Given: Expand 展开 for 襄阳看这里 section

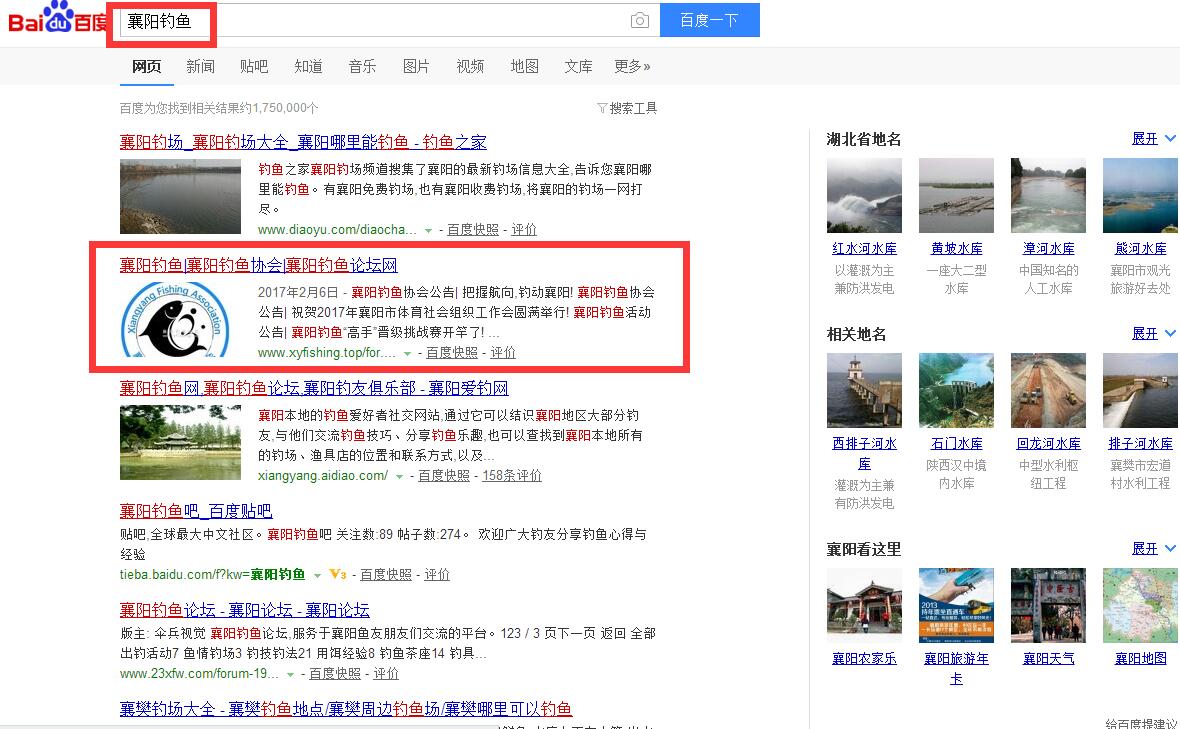Looking at the screenshot, I should [1154, 548].
